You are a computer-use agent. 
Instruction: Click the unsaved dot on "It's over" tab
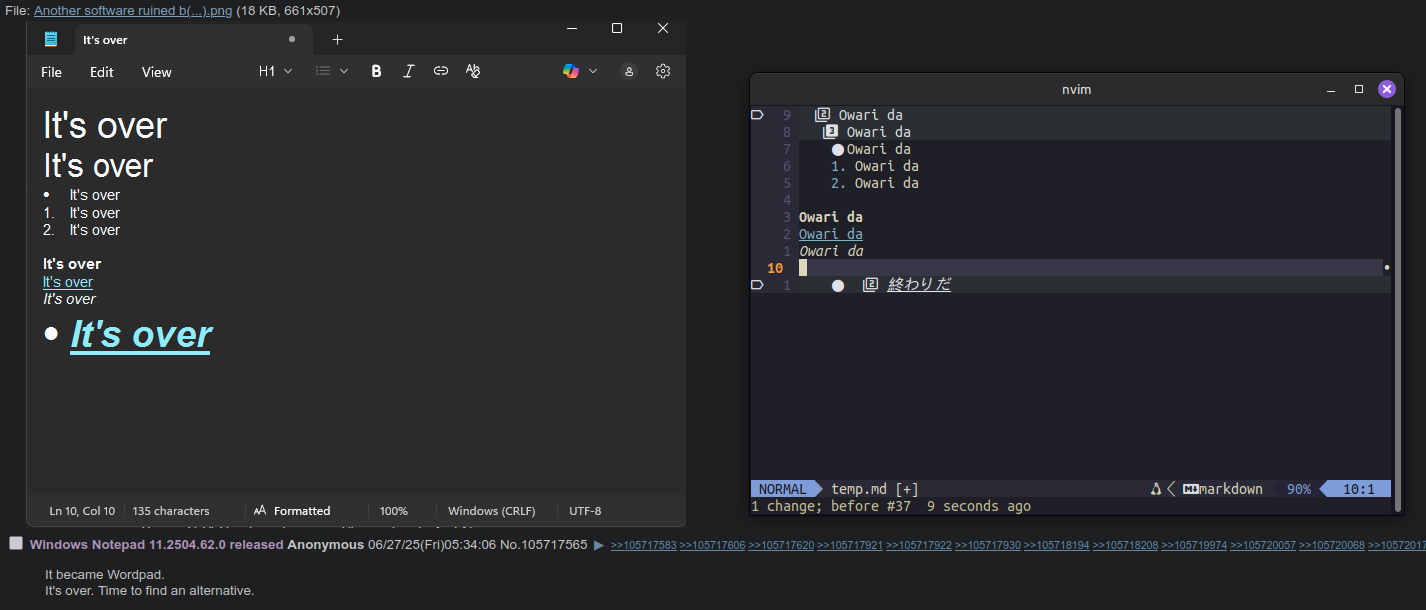pos(292,39)
